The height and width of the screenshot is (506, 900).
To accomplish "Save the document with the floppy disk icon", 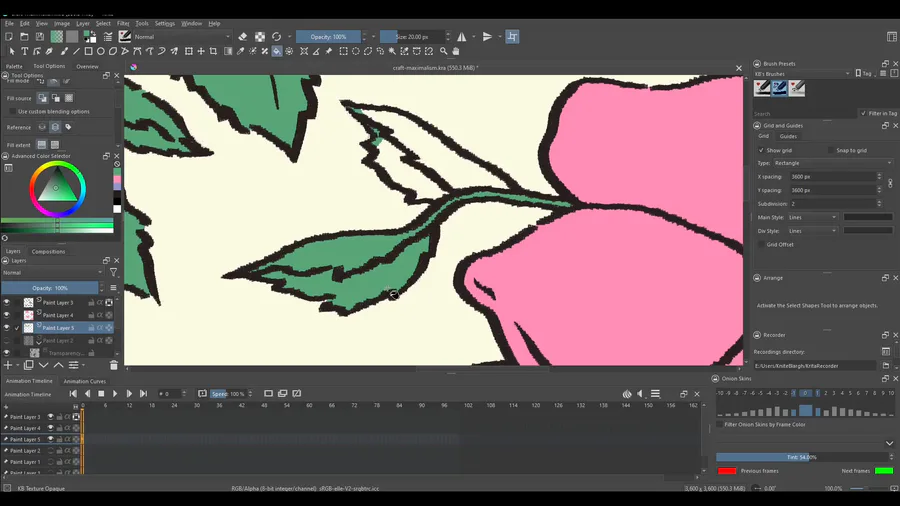I will 40,37.
